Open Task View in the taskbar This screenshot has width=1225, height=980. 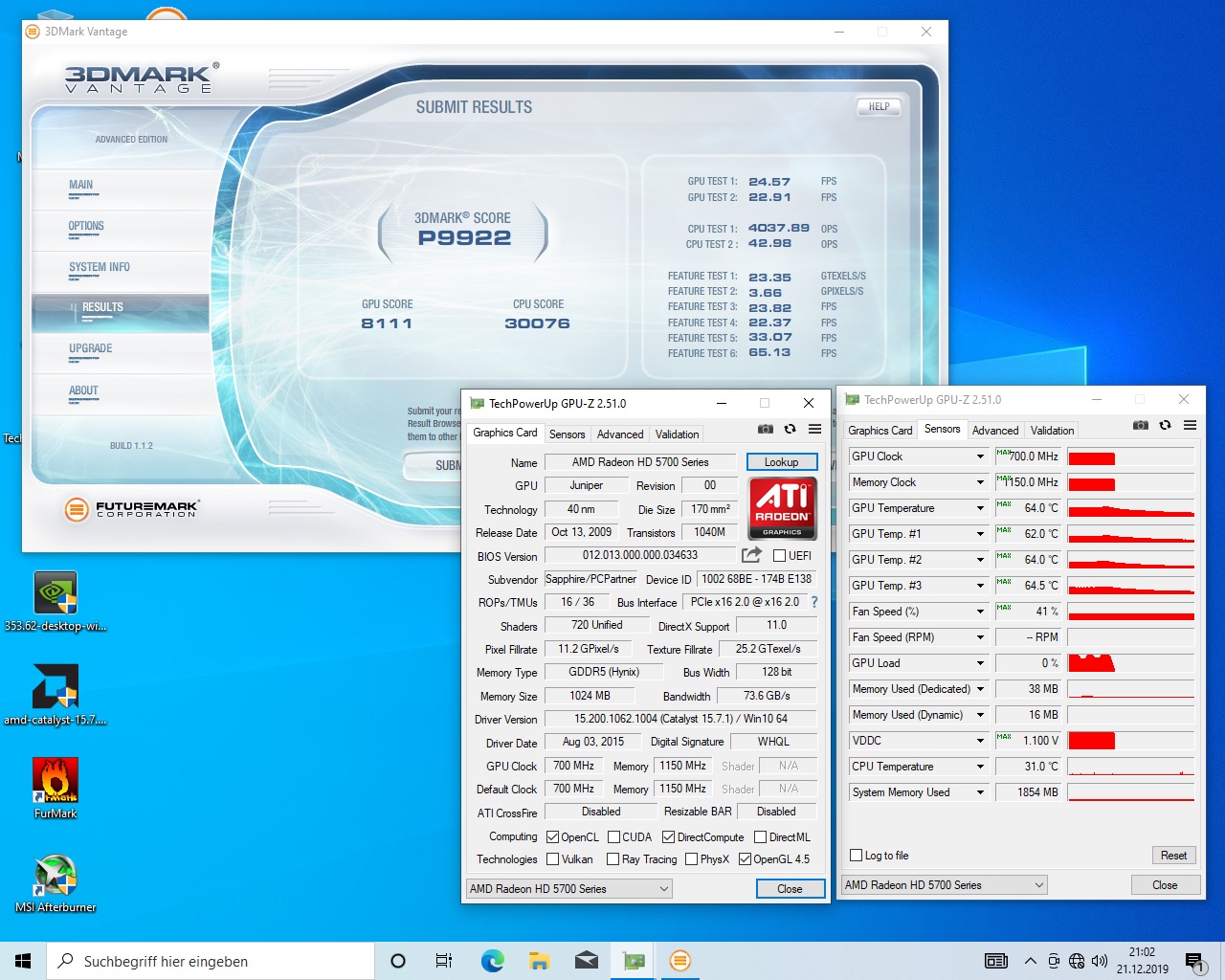[x=444, y=961]
